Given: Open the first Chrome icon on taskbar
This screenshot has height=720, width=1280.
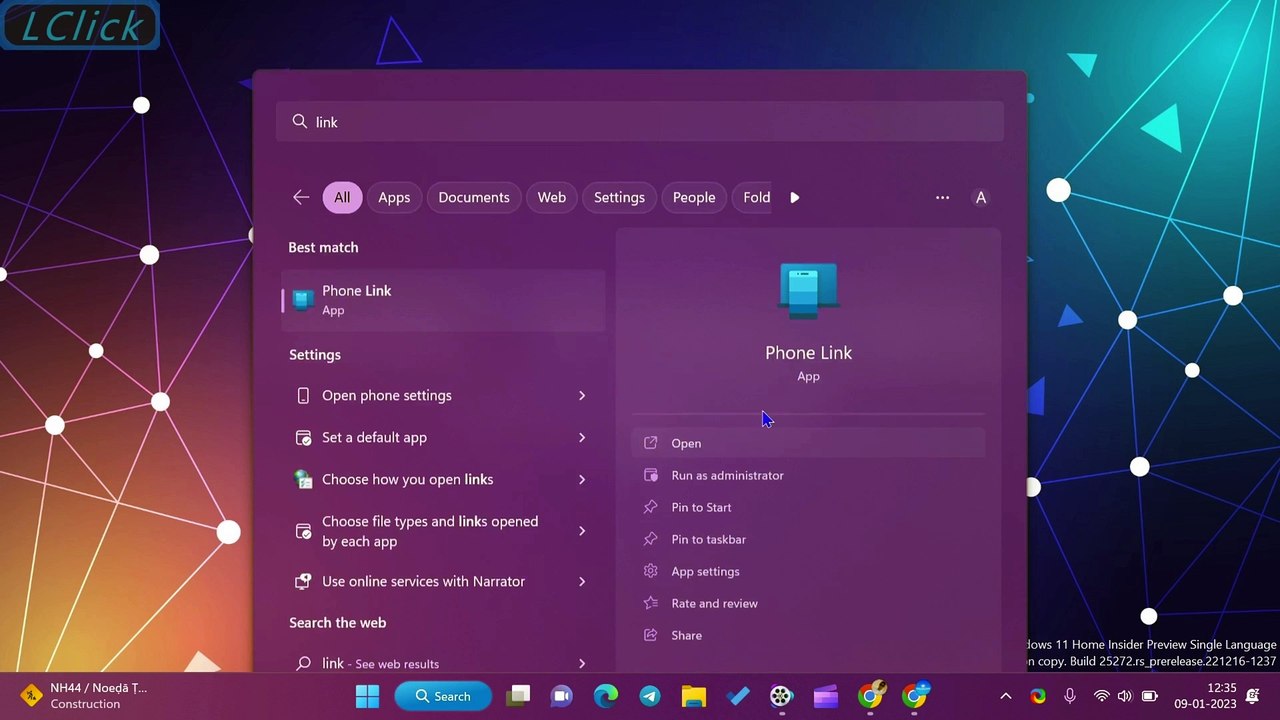Looking at the screenshot, I should pyautogui.click(x=870, y=696).
